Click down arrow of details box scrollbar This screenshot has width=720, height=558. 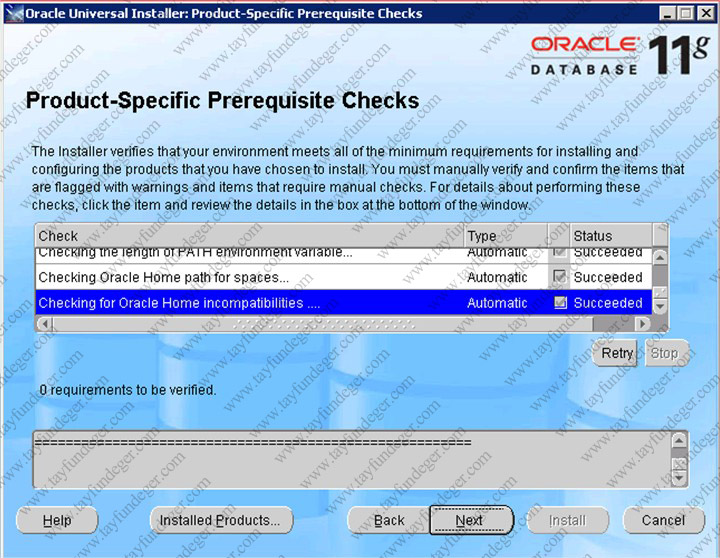pos(679,479)
